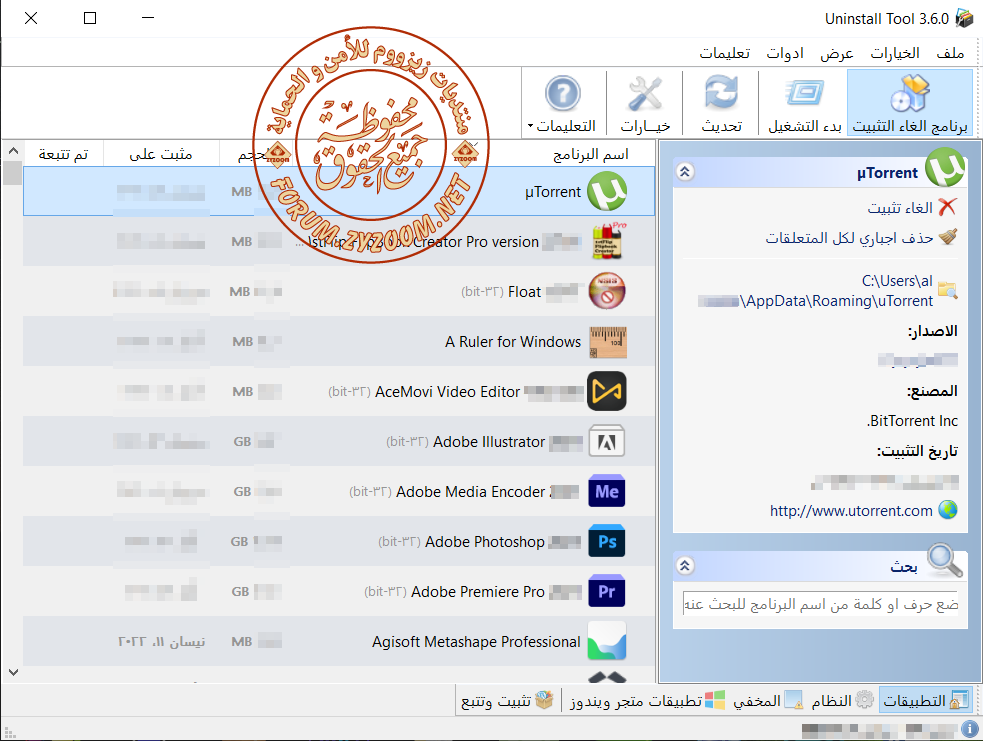Open the ملف menu
Image resolution: width=983 pixels, height=741 pixels.
950,53
